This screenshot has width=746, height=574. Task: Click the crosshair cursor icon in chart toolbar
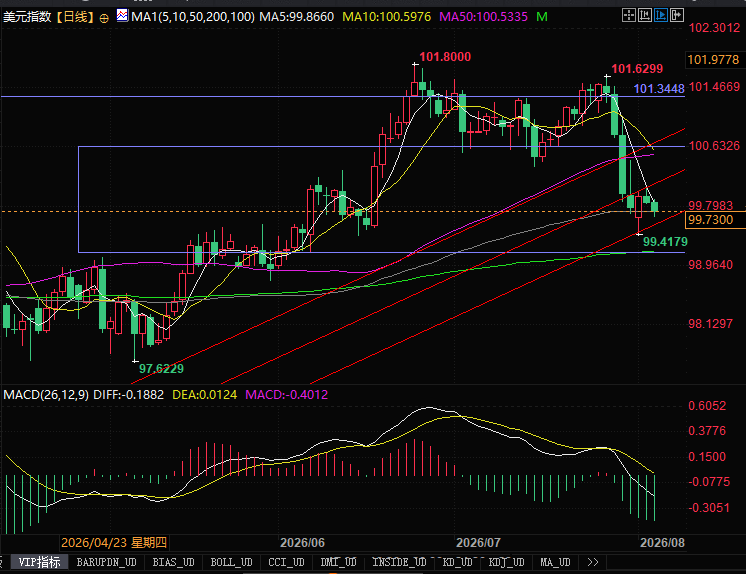[628, 15]
